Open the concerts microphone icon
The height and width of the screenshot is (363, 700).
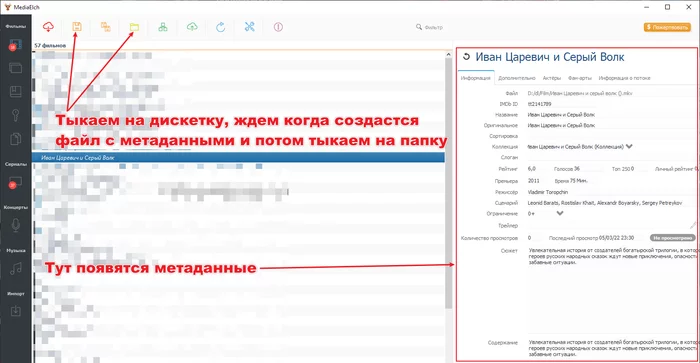(16, 225)
